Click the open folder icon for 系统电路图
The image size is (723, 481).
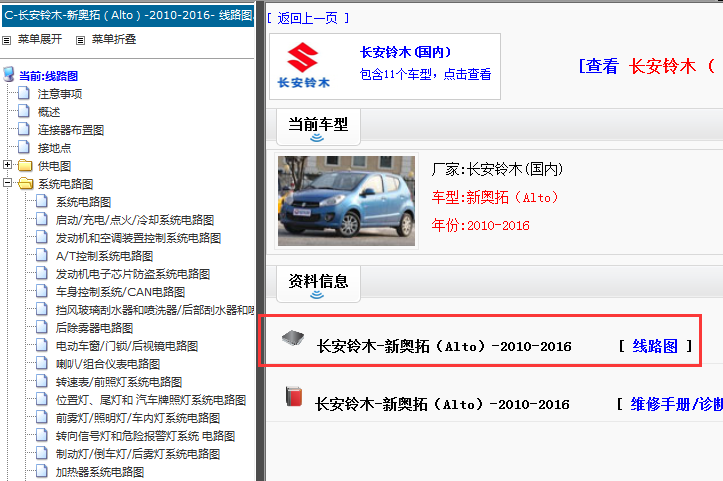(x=25, y=183)
